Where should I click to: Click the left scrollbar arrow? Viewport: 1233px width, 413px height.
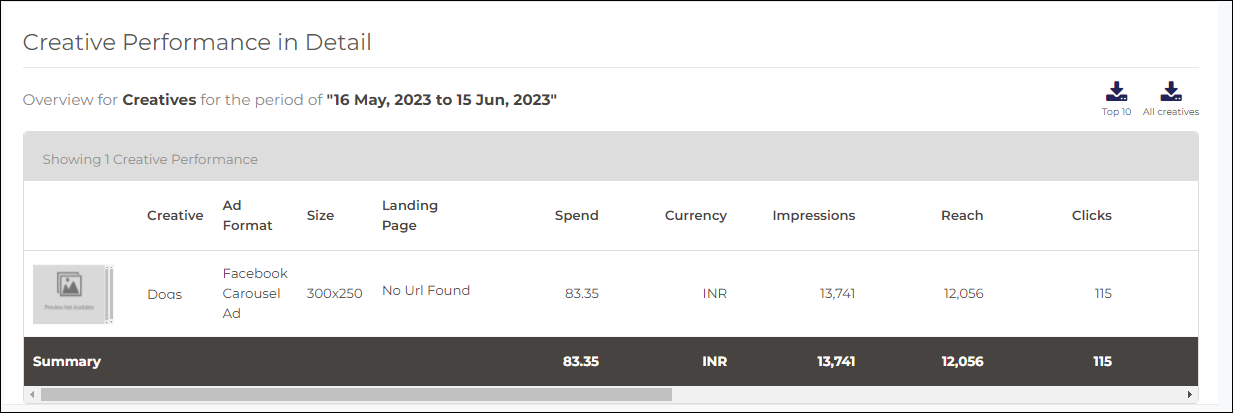[32, 394]
